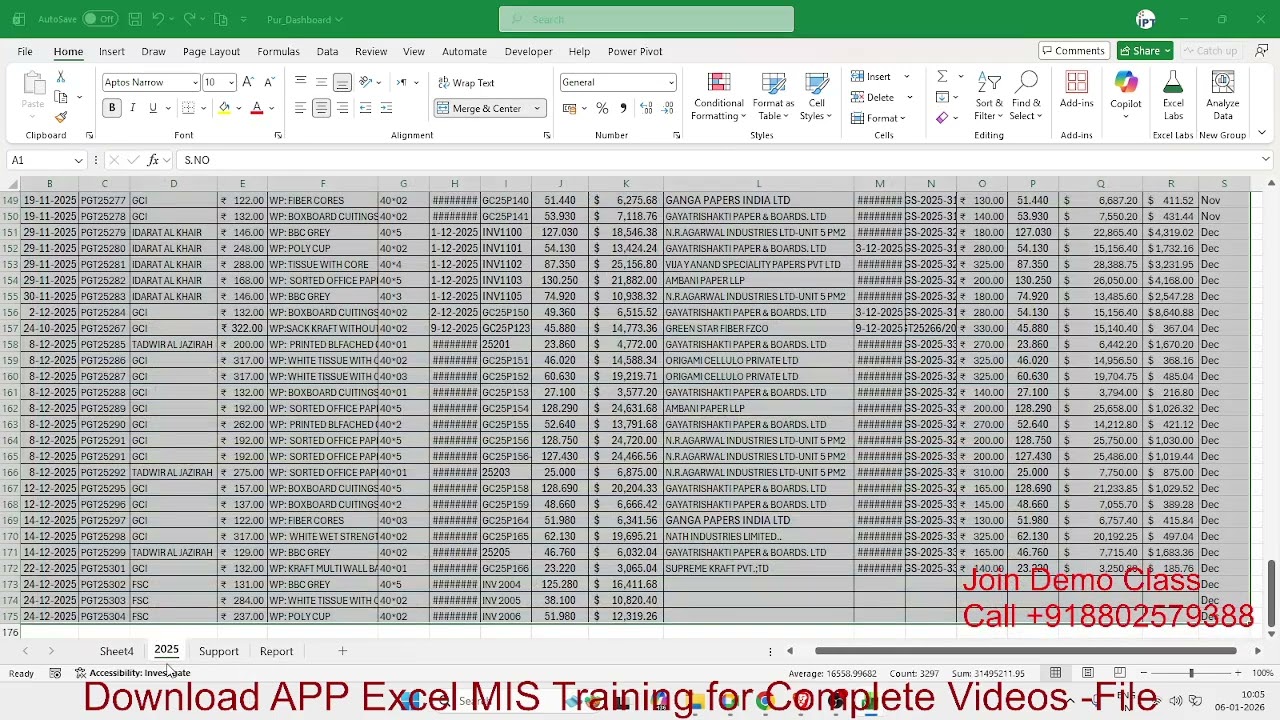Collapse the ribbon with the chevron
This screenshot has width=1280, height=720.
tap(1262, 133)
